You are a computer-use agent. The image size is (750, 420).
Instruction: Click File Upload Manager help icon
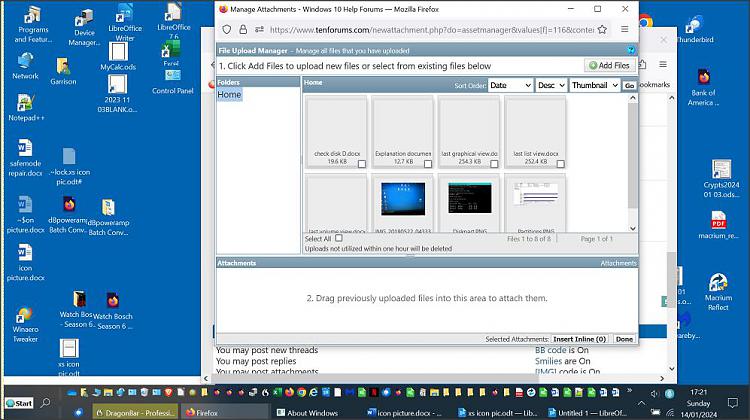631,50
